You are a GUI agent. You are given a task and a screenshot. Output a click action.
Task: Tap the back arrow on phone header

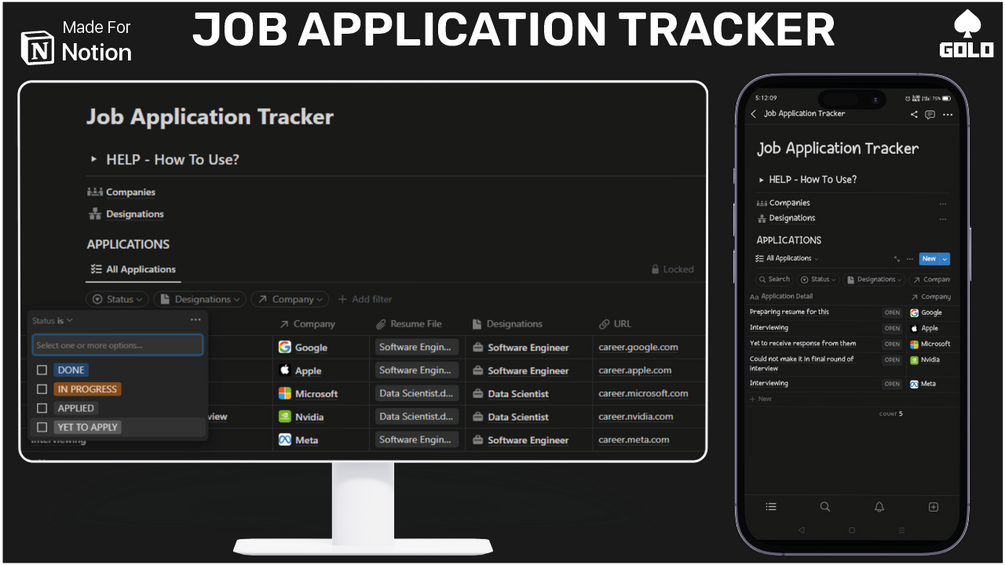point(754,113)
